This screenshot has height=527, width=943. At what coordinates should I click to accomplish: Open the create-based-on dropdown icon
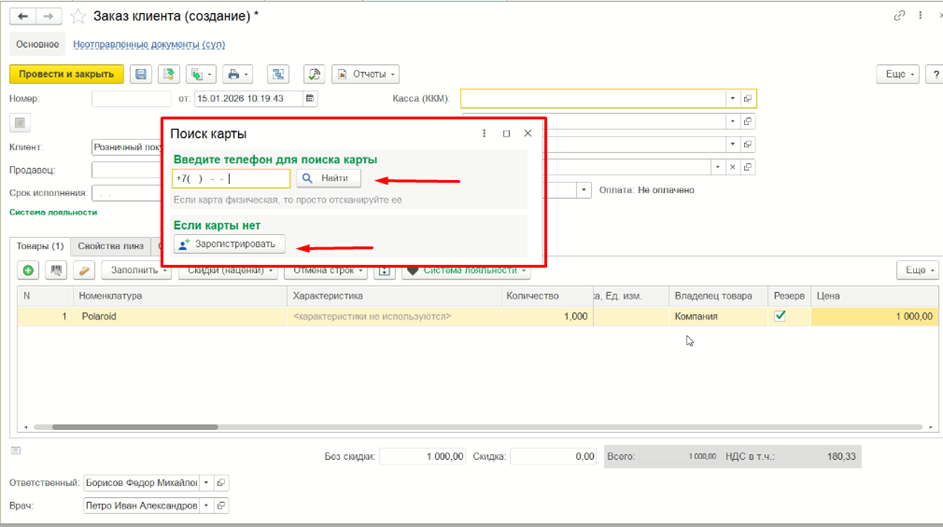(x=201, y=74)
